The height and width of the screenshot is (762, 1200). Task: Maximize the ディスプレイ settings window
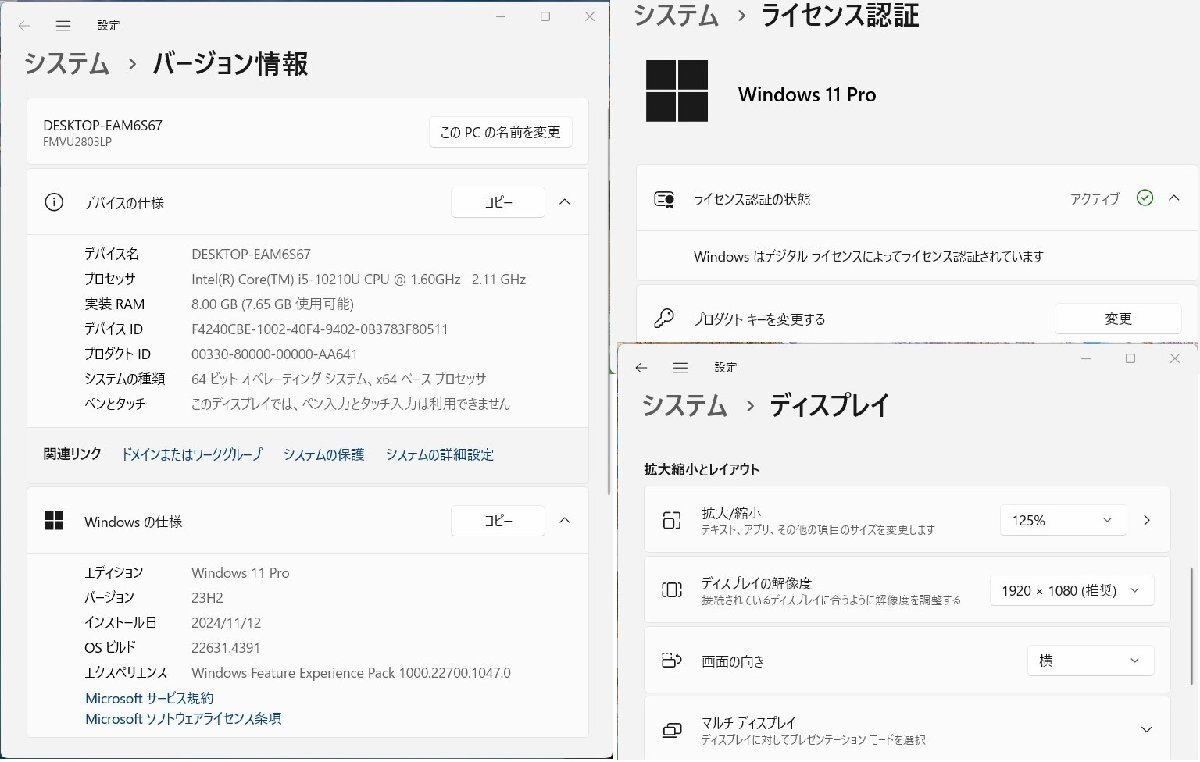pyautogui.click(x=1130, y=358)
